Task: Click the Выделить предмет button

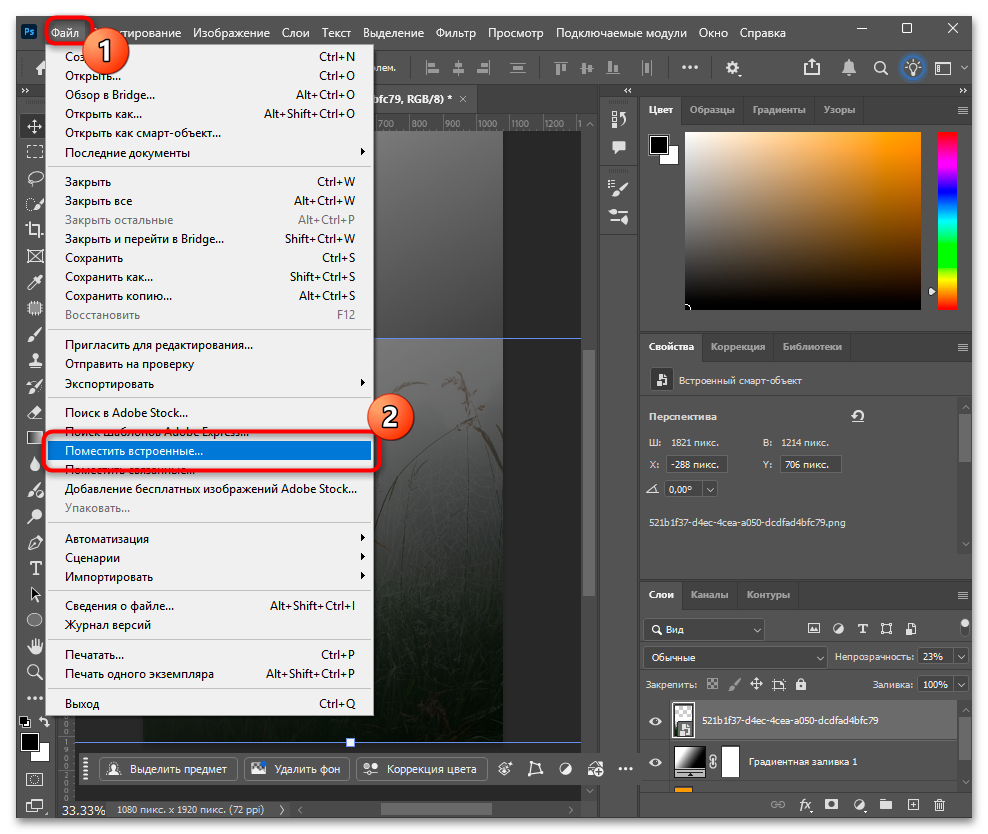Action: point(168,769)
